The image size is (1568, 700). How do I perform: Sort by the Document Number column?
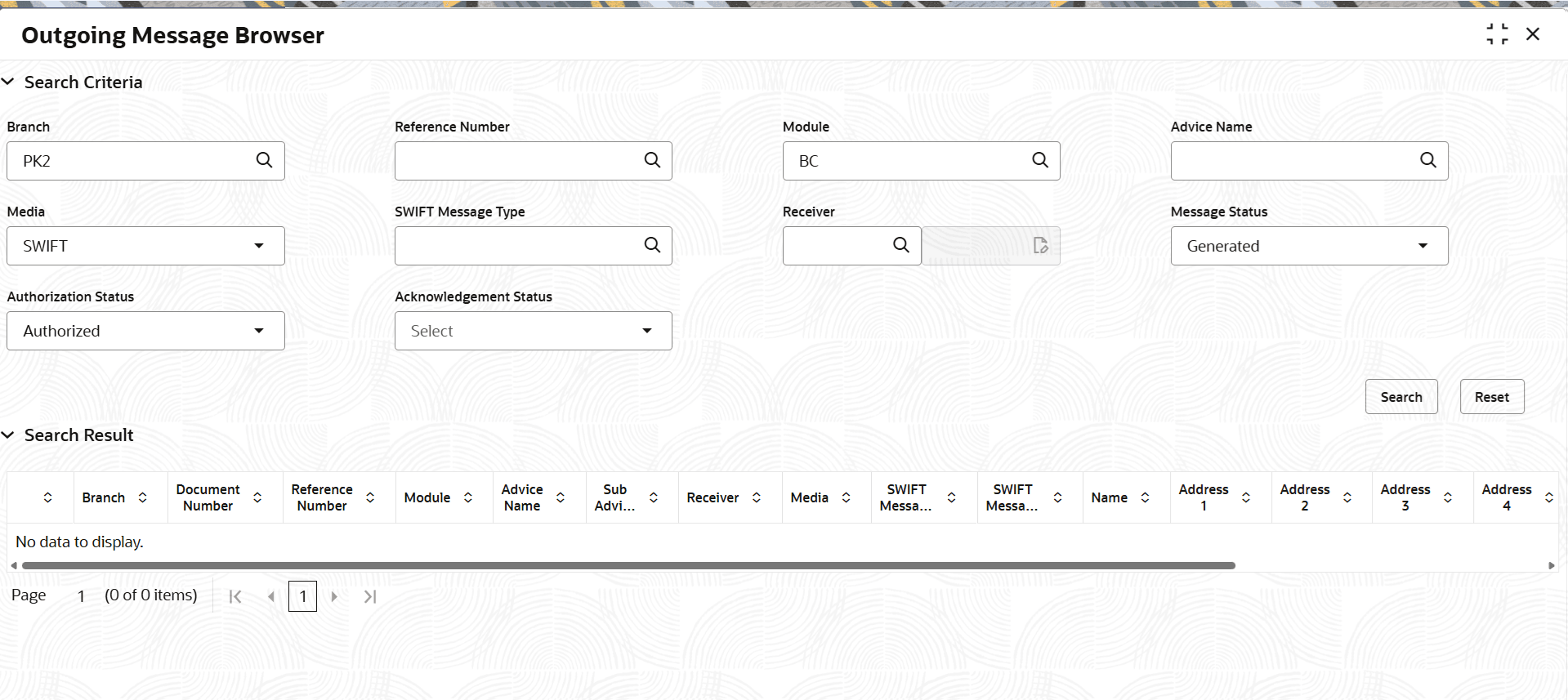click(257, 497)
